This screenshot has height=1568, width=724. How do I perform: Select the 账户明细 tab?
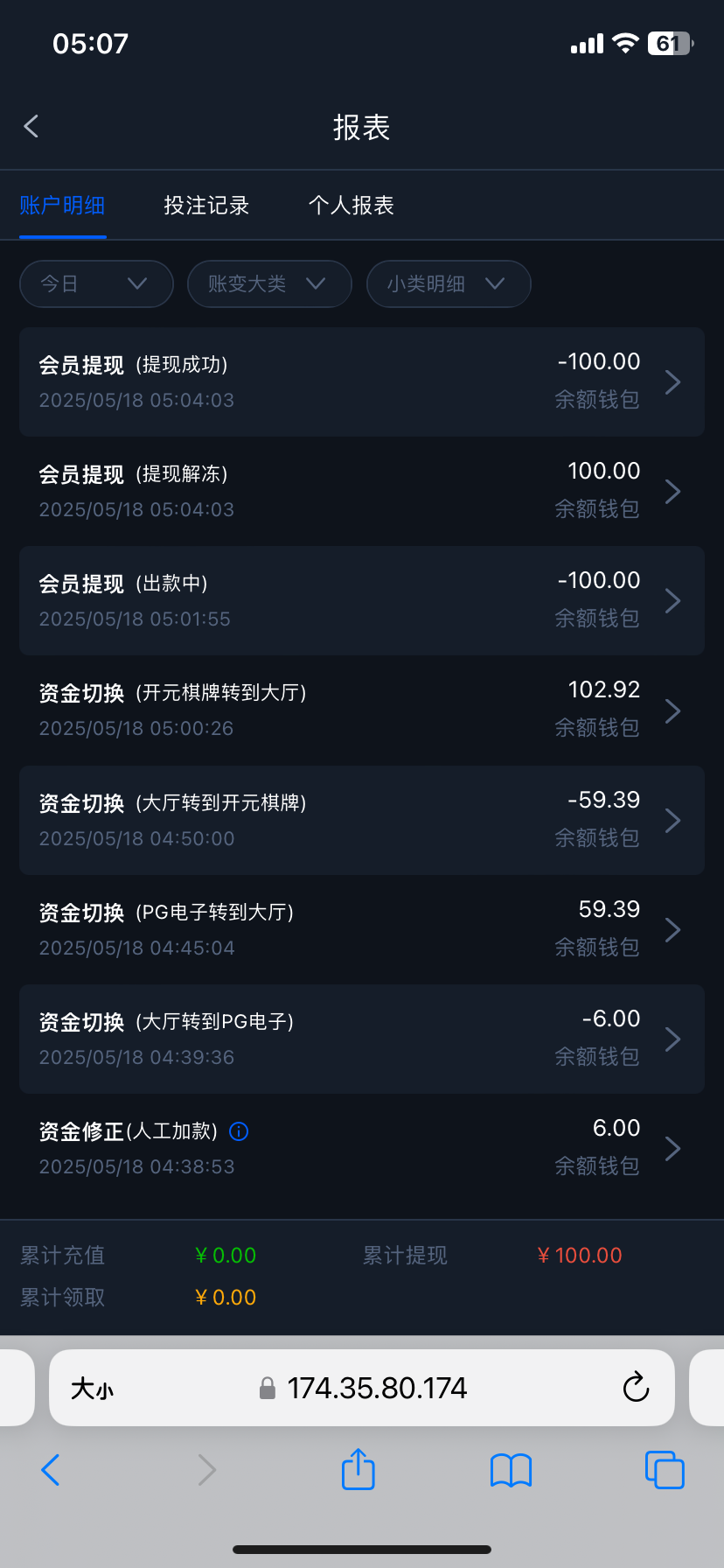tap(62, 206)
